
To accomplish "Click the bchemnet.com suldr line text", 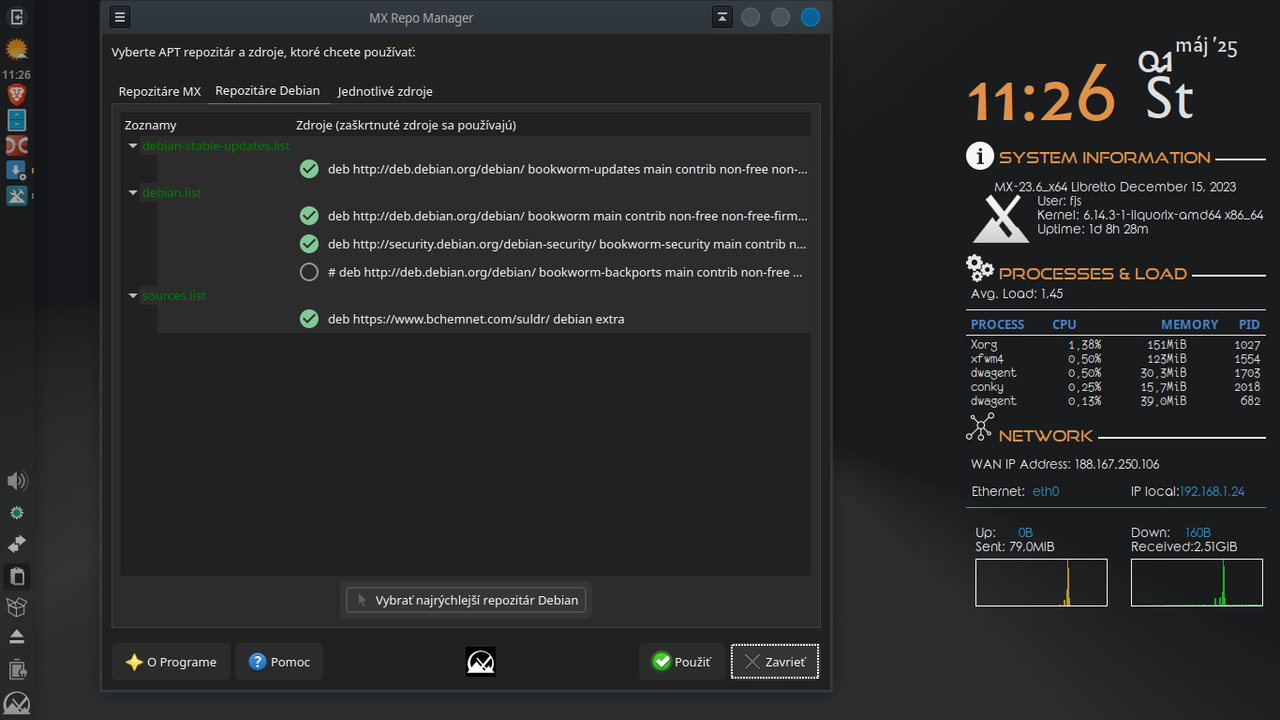I will (476, 319).
